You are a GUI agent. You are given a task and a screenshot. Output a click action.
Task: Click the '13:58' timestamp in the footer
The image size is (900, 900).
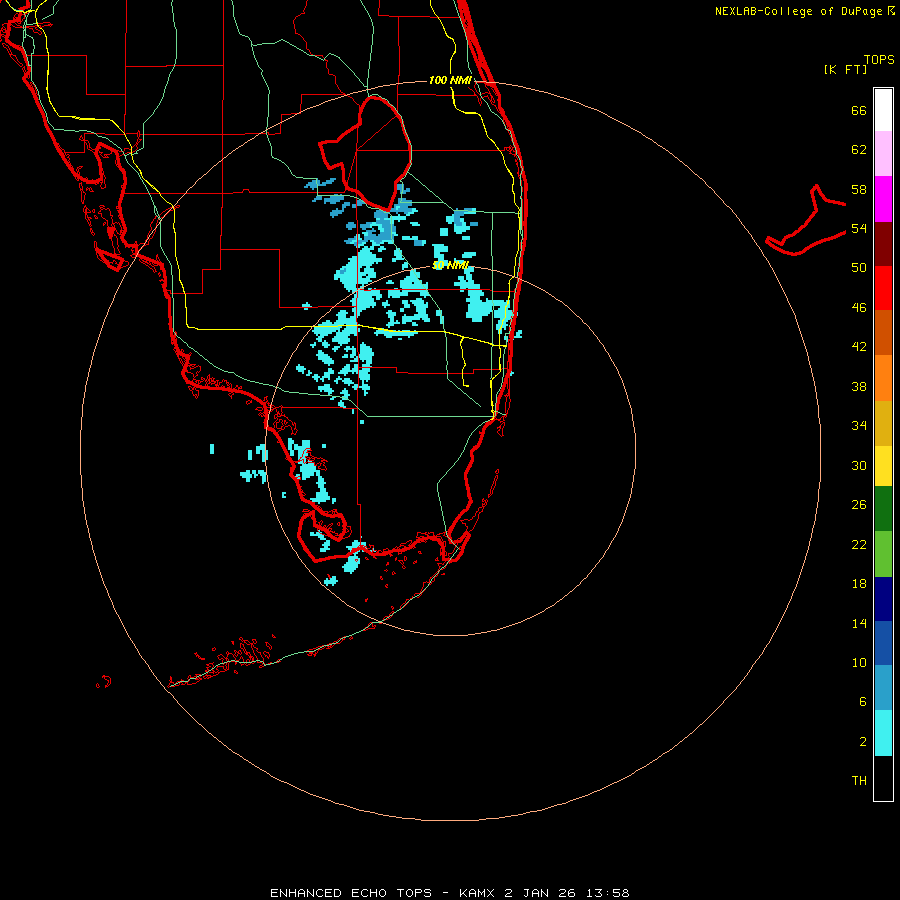(608, 893)
